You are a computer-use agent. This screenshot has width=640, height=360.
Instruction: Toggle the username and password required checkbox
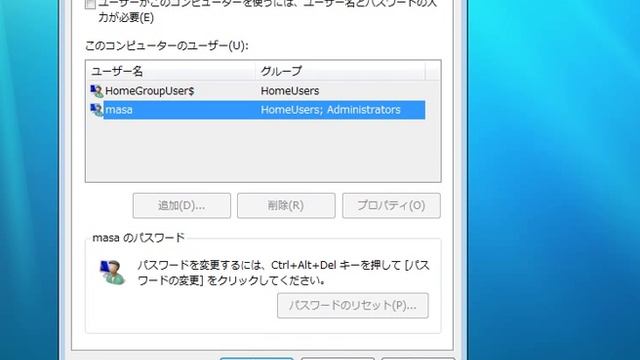[x=90, y=4]
